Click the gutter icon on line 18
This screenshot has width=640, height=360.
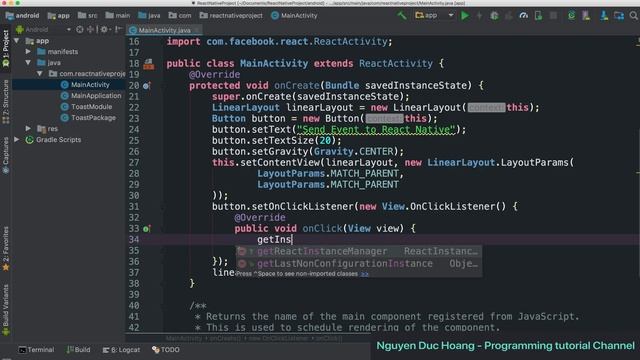(149, 64)
